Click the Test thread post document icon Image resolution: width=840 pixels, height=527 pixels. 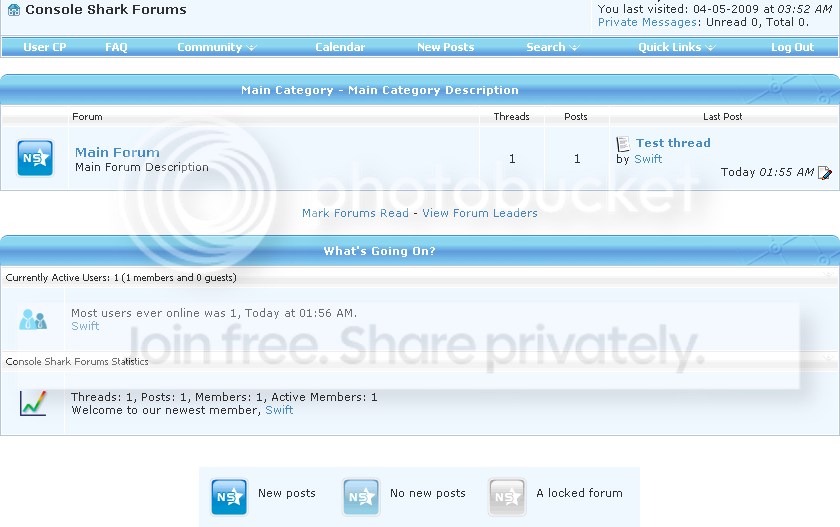pyautogui.click(x=623, y=144)
